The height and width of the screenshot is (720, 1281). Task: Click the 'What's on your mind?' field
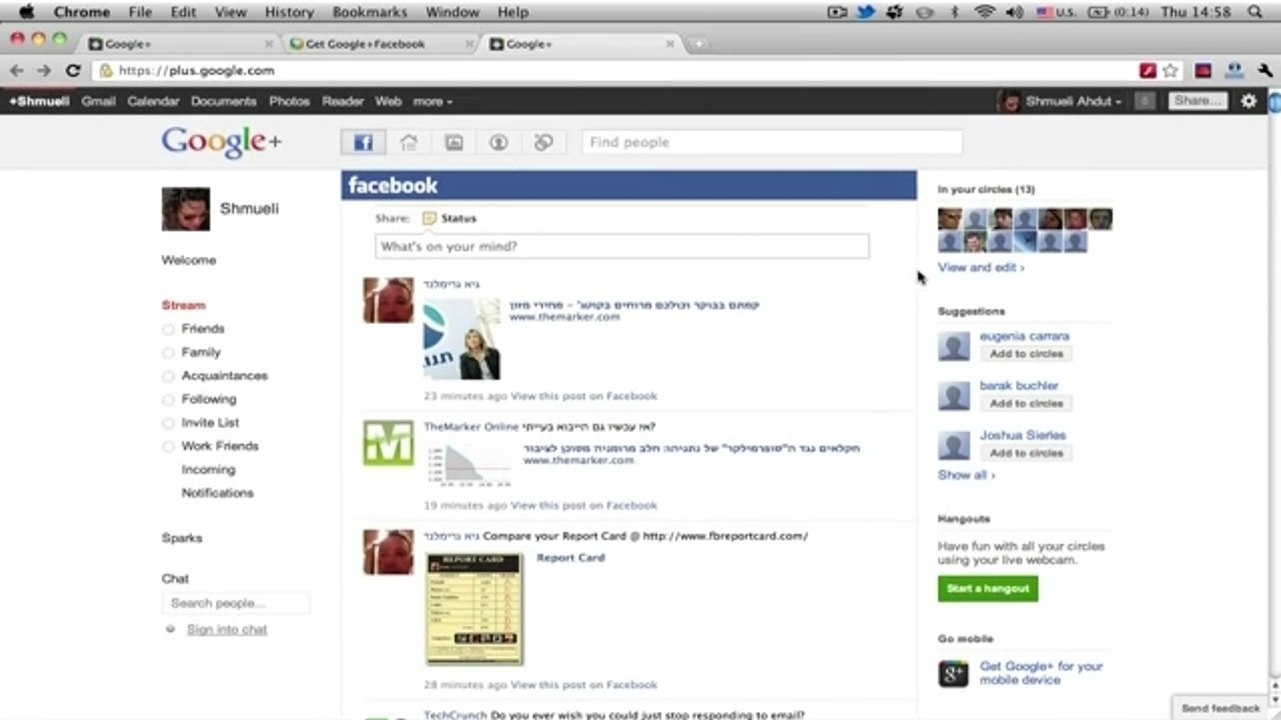622,246
